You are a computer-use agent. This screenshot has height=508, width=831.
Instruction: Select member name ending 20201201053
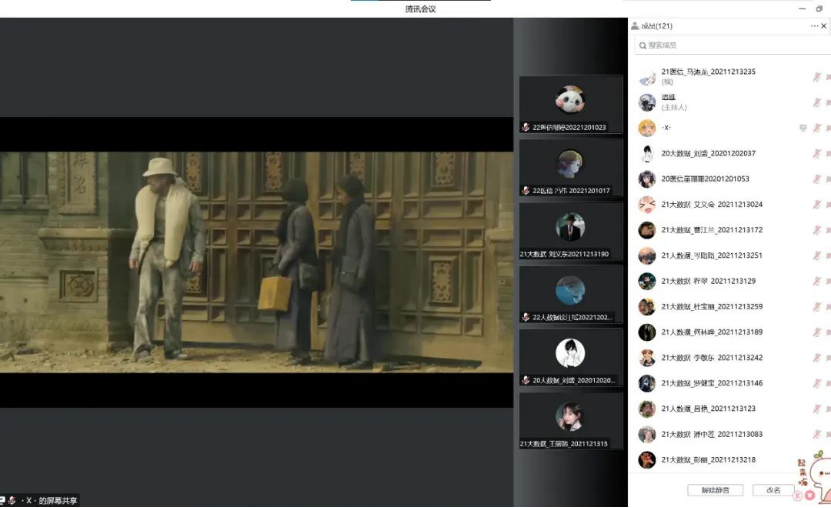[x=705, y=179]
